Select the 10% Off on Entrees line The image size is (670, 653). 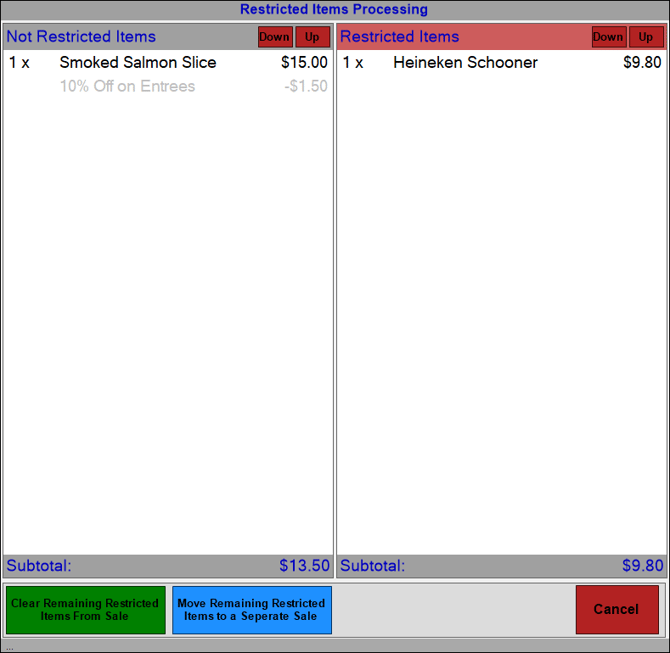tap(127, 86)
